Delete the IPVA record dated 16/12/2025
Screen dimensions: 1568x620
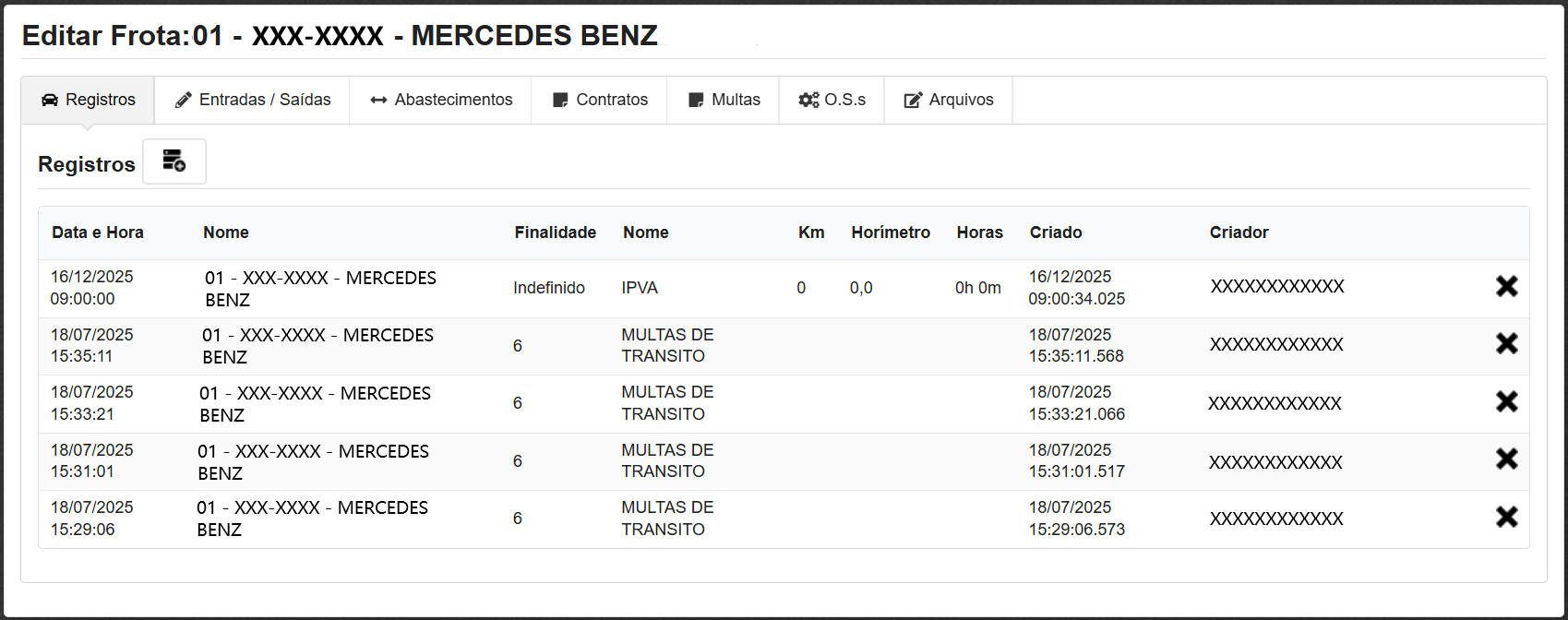(1506, 287)
